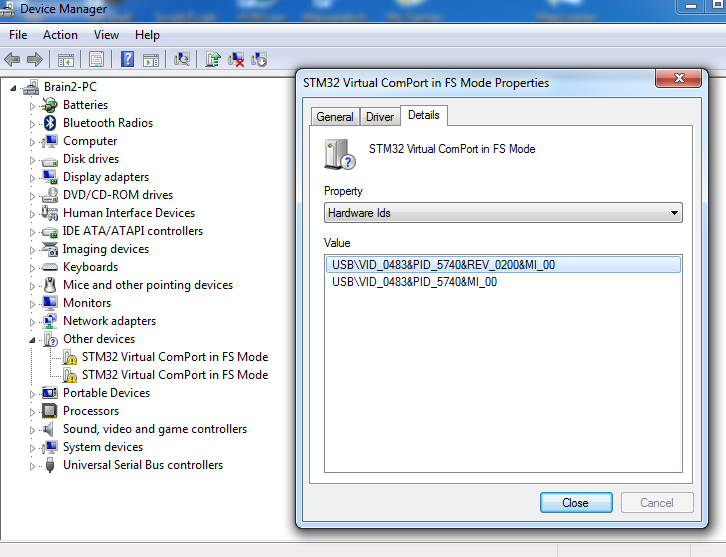Click the greyed Cancel button

657,502
